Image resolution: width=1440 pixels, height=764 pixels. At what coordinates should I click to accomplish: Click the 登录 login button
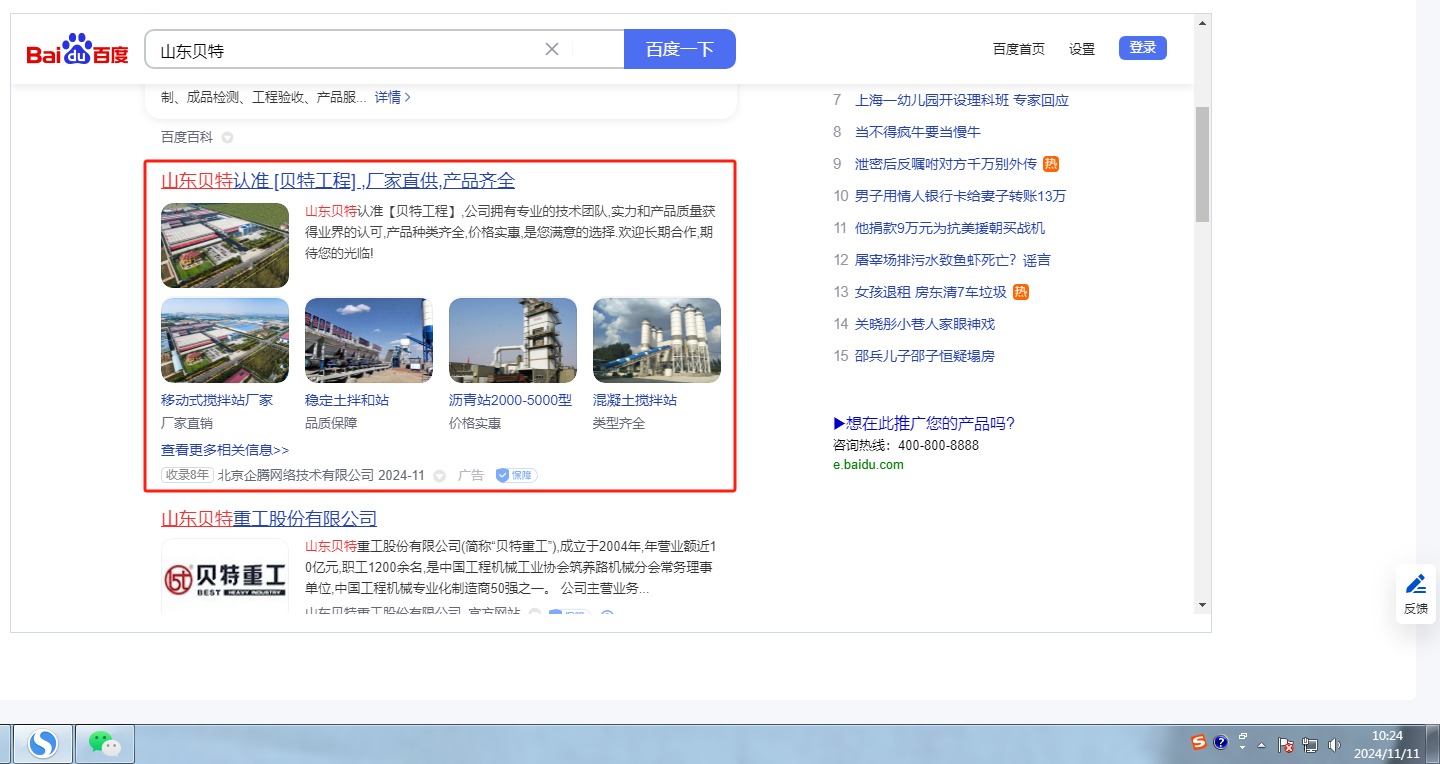pyautogui.click(x=1142, y=48)
